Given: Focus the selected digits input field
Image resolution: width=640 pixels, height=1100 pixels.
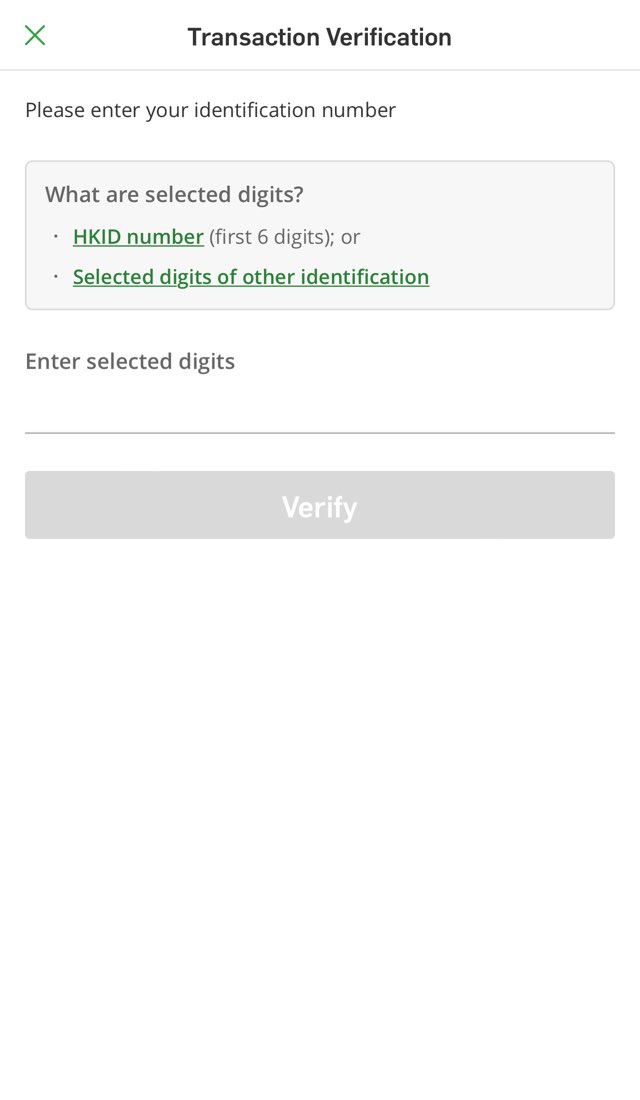Looking at the screenshot, I should pos(320,408).
